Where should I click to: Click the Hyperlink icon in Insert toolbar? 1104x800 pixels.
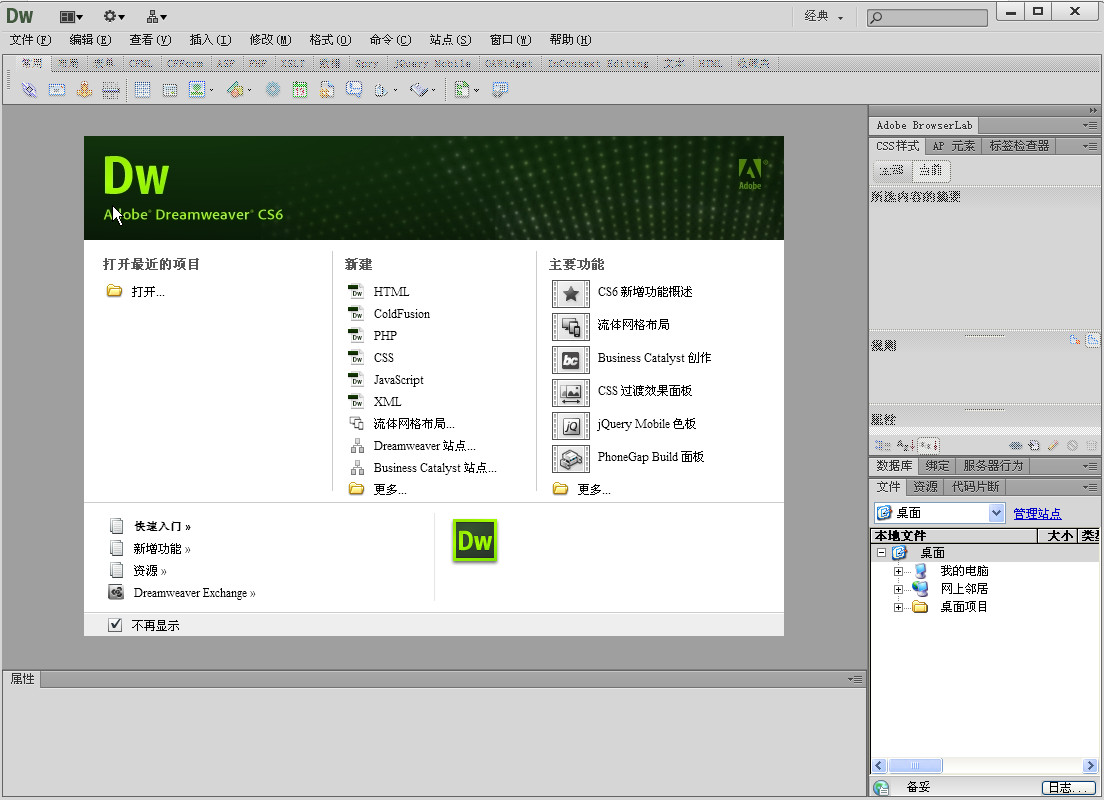(x=29, y=89)
